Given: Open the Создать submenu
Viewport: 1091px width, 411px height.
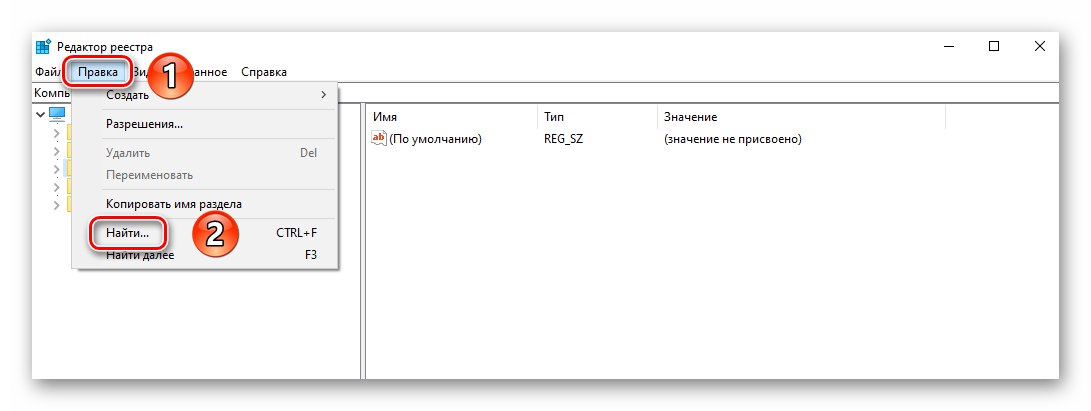Looking at the screenshot, I should point(205,95).
